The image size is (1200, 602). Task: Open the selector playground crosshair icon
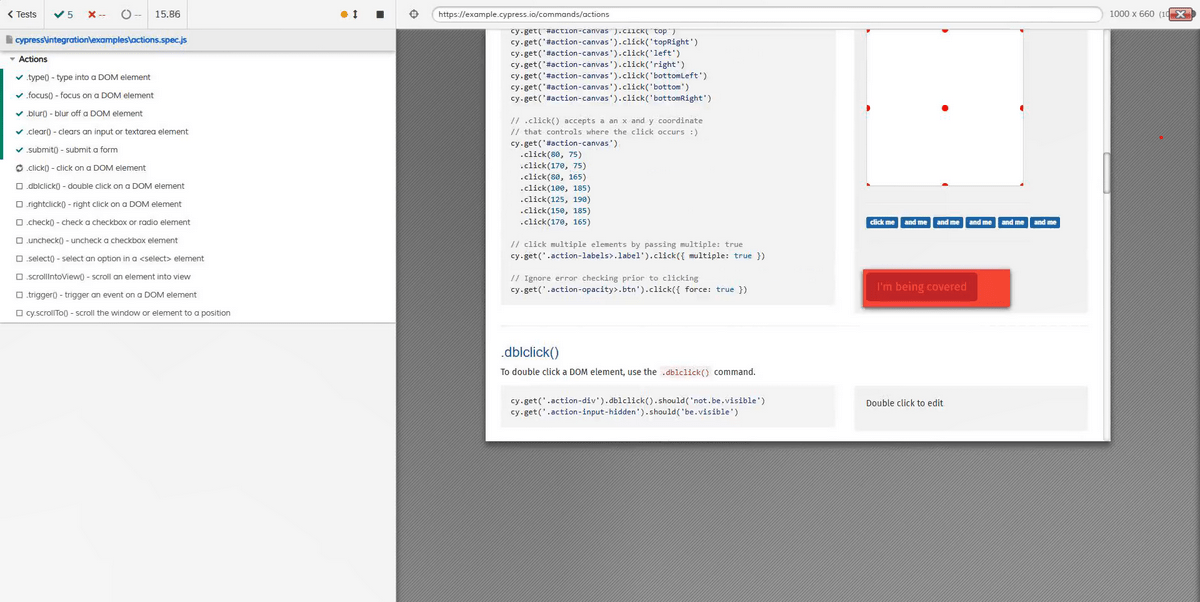point(414,14)
